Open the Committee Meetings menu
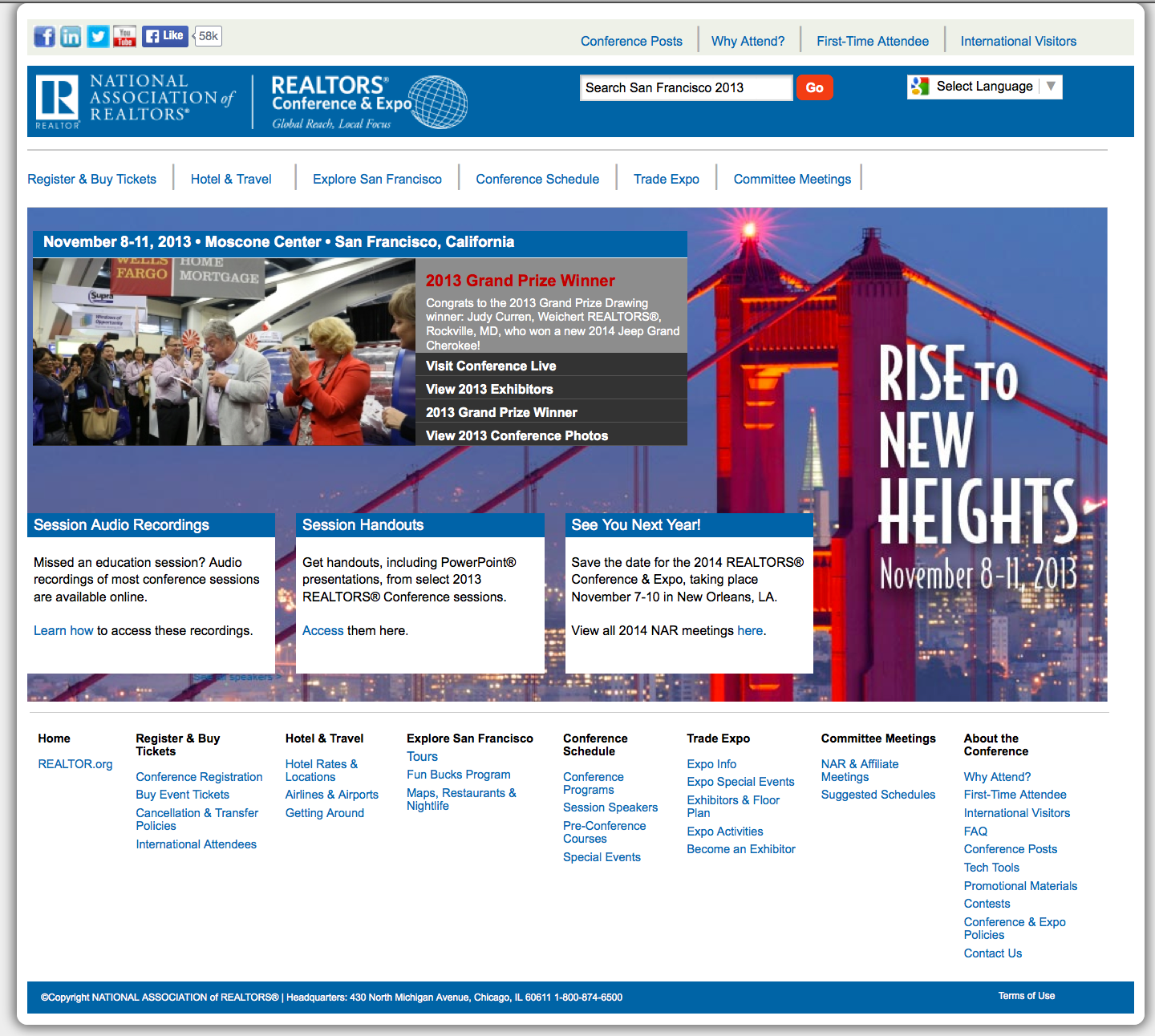Screen dimensions: 1155x1036 [792, 179]
